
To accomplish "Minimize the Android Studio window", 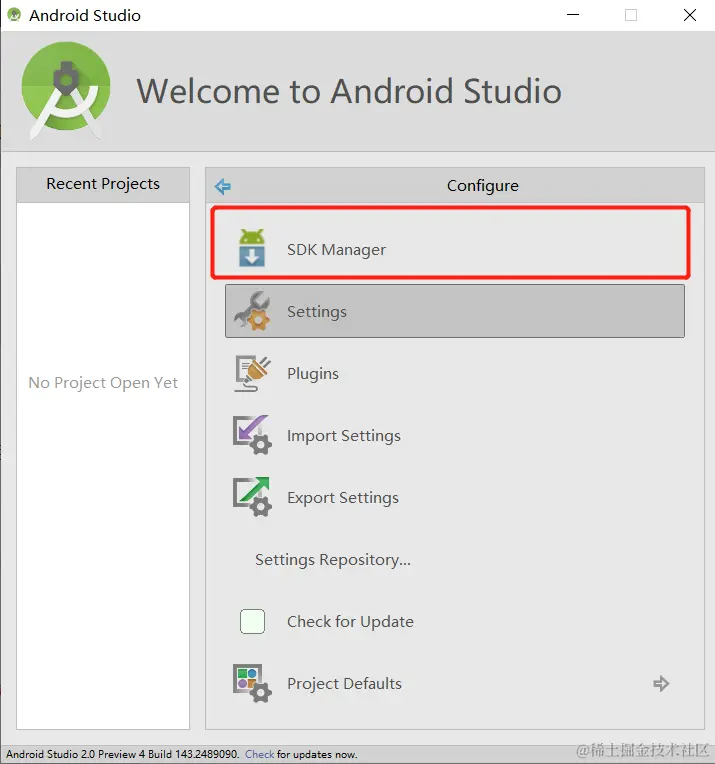I will 573,15.
